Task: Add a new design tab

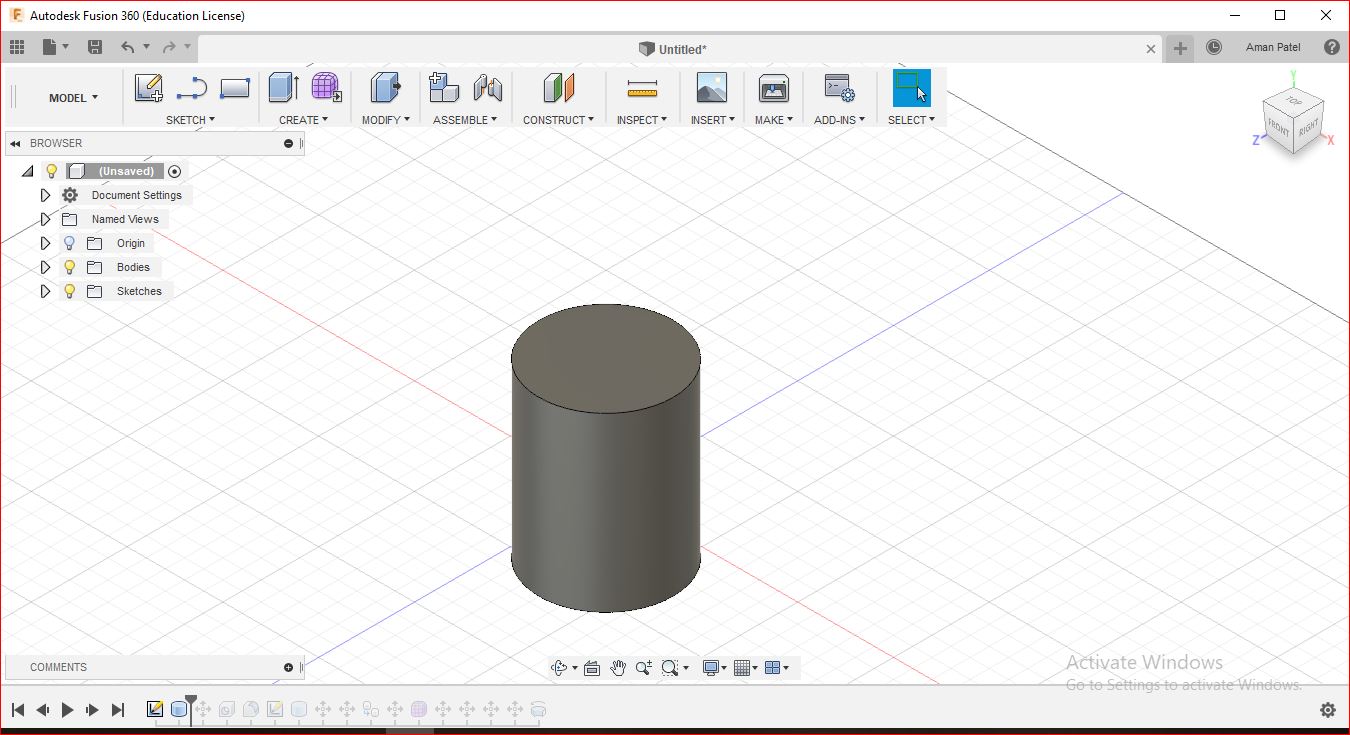Action: [1181, 48]
